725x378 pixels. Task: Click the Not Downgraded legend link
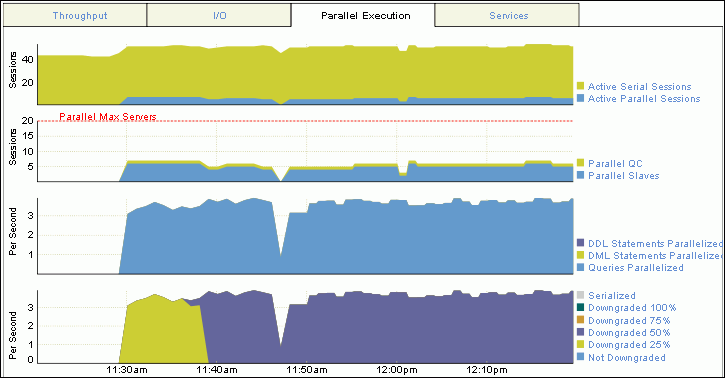click(x=627, y=358)
